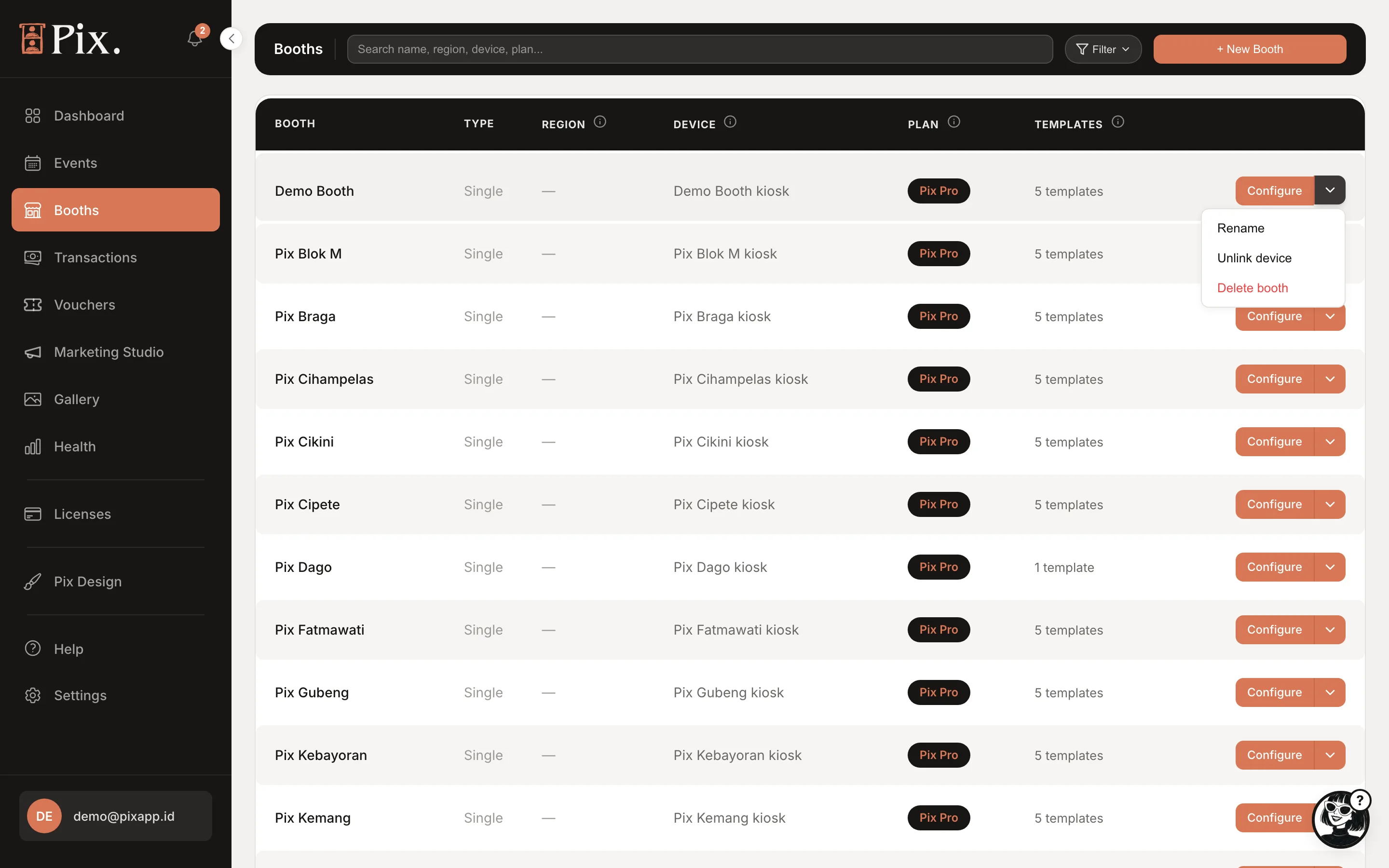Click the Settings gear icon

coord(33,695)
